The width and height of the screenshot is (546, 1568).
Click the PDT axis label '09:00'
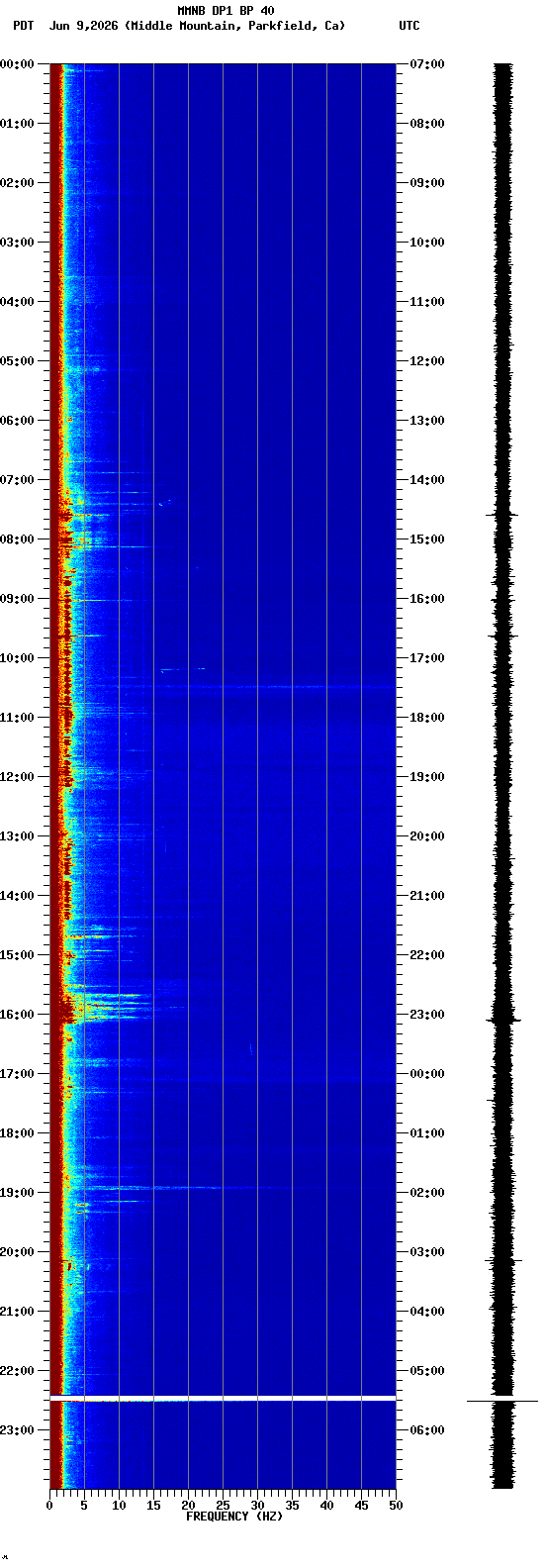pyautogui.click(x=17, y=599)
